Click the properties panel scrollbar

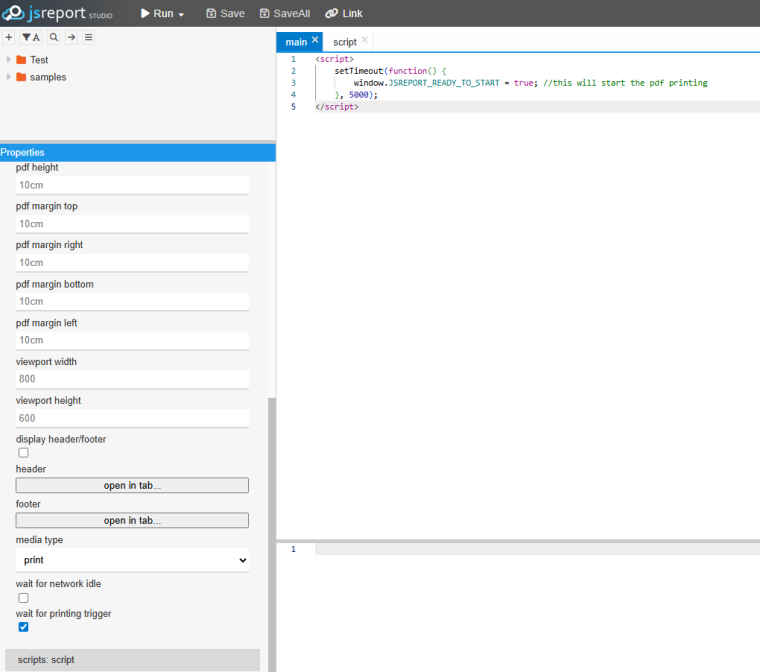pyautogui.click(x=272, y=533)
